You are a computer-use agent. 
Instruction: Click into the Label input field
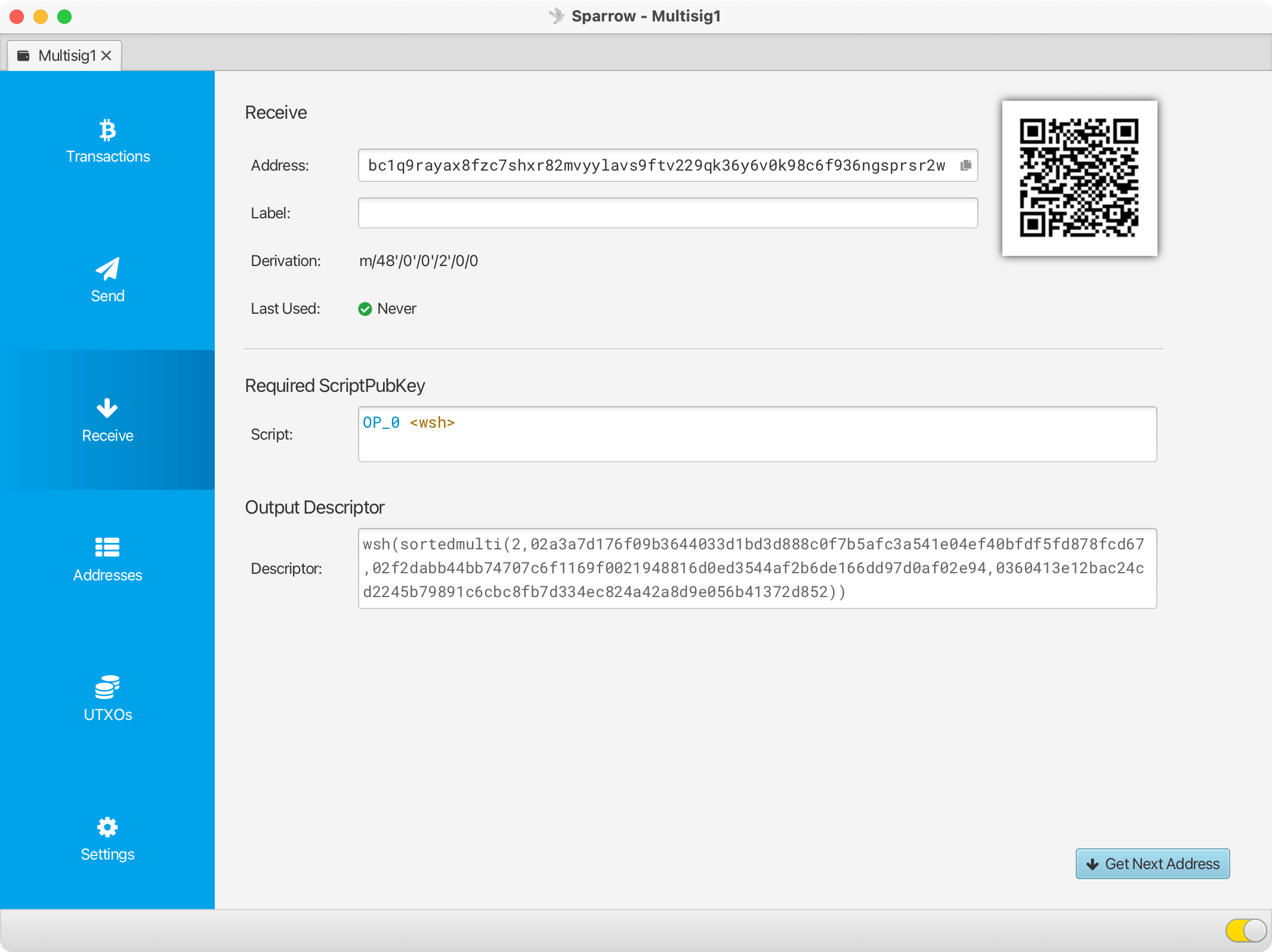[x=667, y=213]
